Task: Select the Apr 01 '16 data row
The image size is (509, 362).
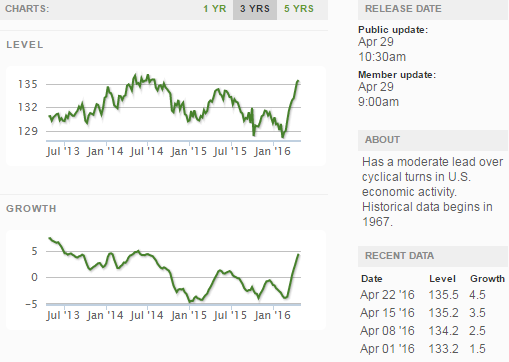Action: tap(433, 349)
